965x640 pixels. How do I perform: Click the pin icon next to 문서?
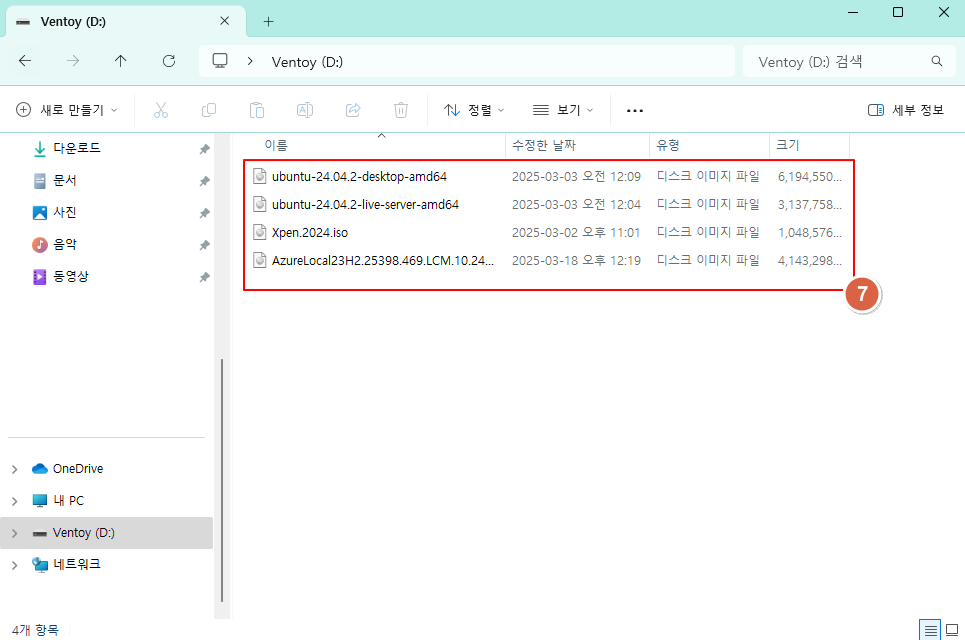pos(204,181)
